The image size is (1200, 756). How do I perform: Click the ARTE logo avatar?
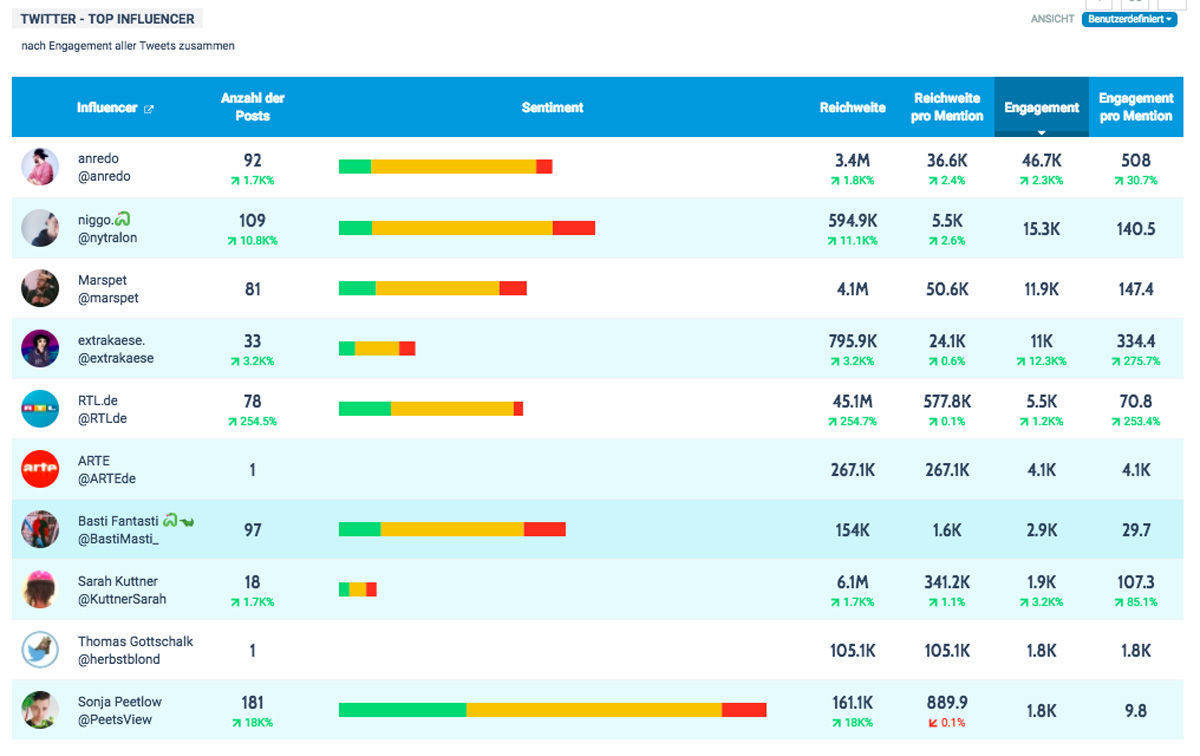(x=40, y=469)
